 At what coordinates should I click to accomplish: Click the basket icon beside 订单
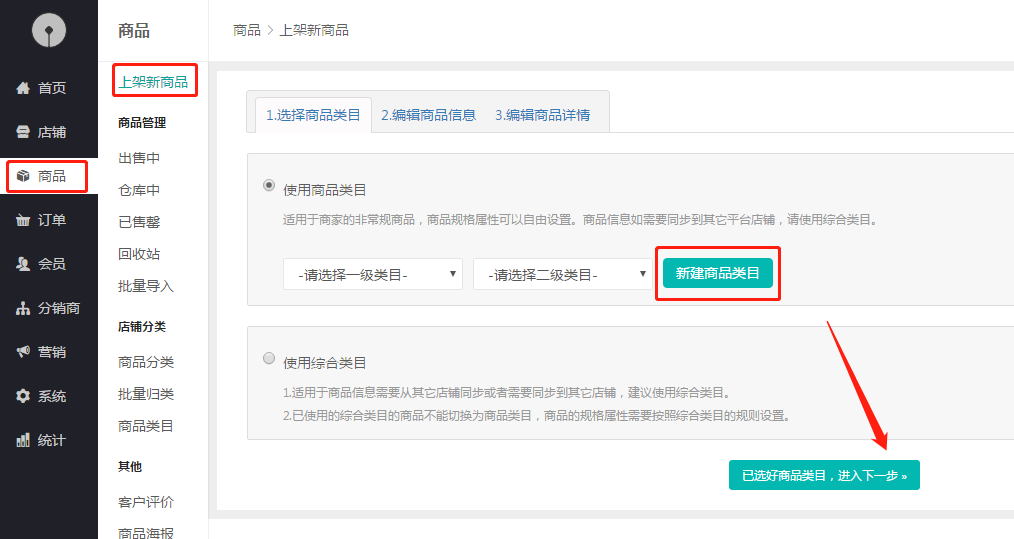point(23,220)
